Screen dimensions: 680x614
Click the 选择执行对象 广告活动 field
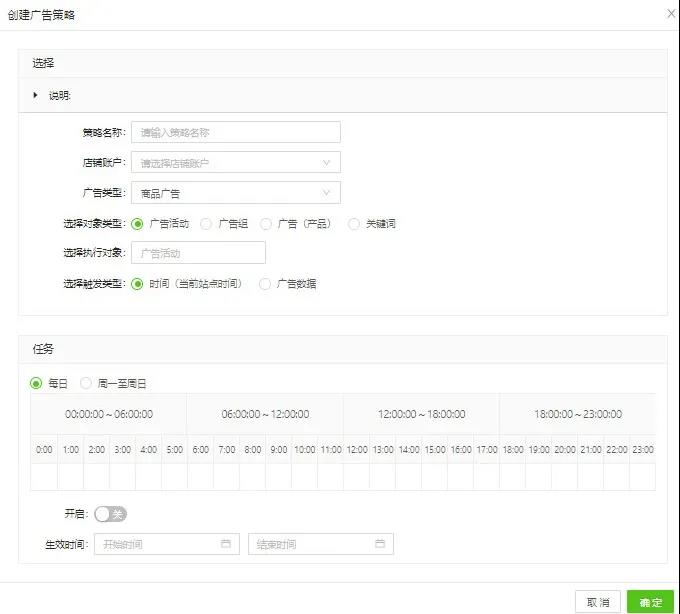198,253
